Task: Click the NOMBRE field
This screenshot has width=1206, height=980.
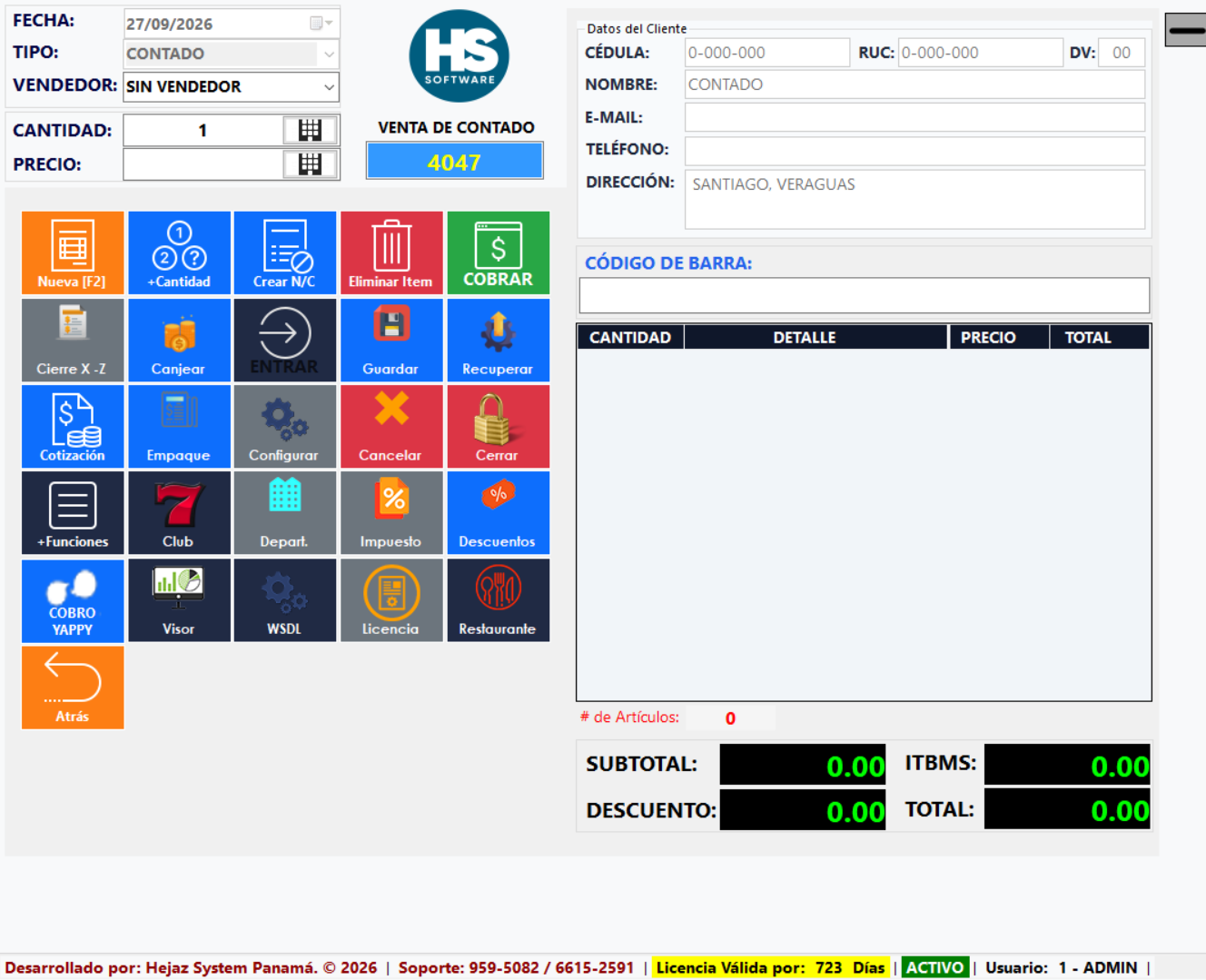Action: tap(914, 84)
